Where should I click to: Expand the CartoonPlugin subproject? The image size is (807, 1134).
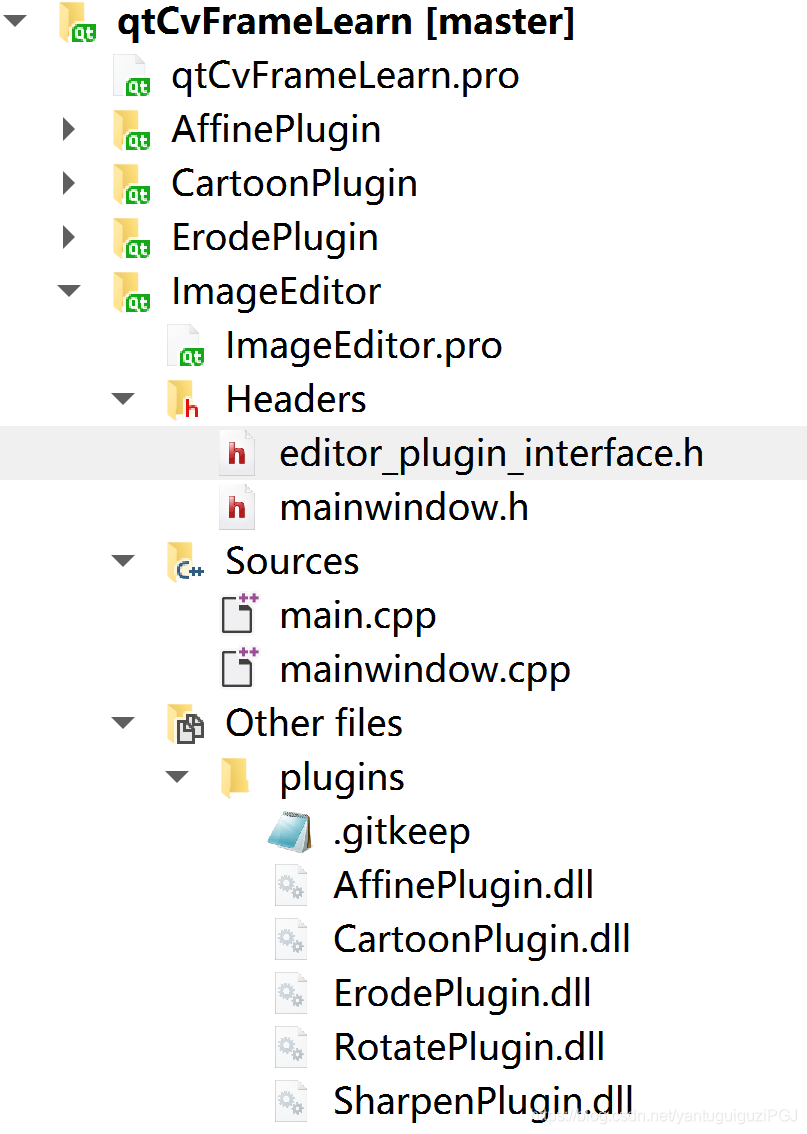pyautogui.click(x=69, y=183)
